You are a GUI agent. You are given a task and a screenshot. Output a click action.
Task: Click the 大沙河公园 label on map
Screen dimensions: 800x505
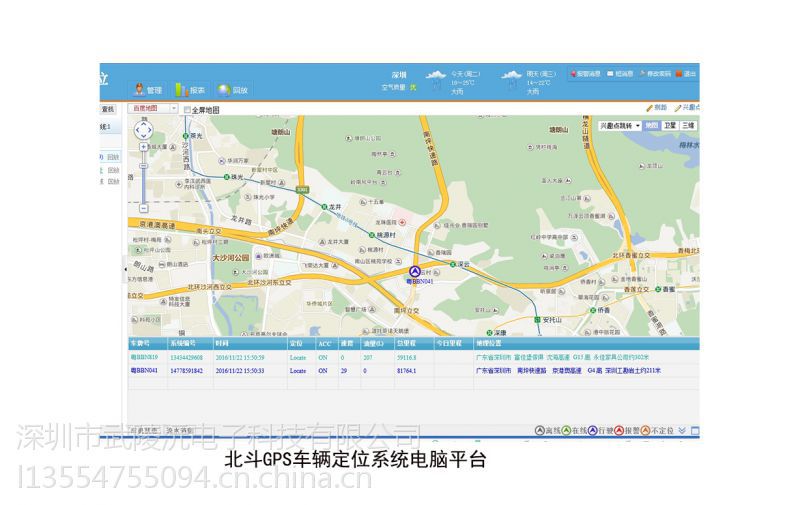[x=231, y=258]
